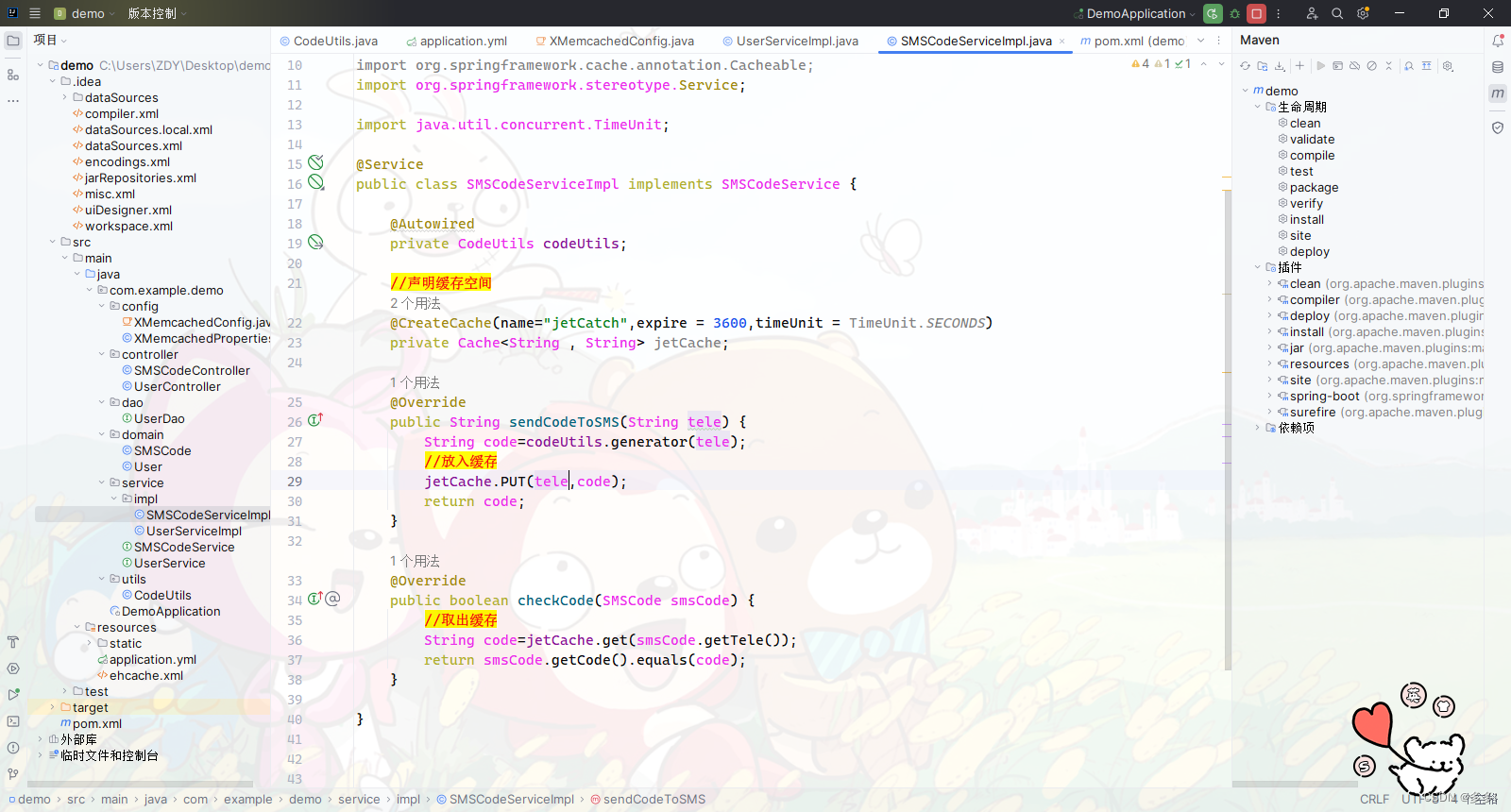
Task: Toggle Maven skip tests mode
Action: pos(1371,66)
